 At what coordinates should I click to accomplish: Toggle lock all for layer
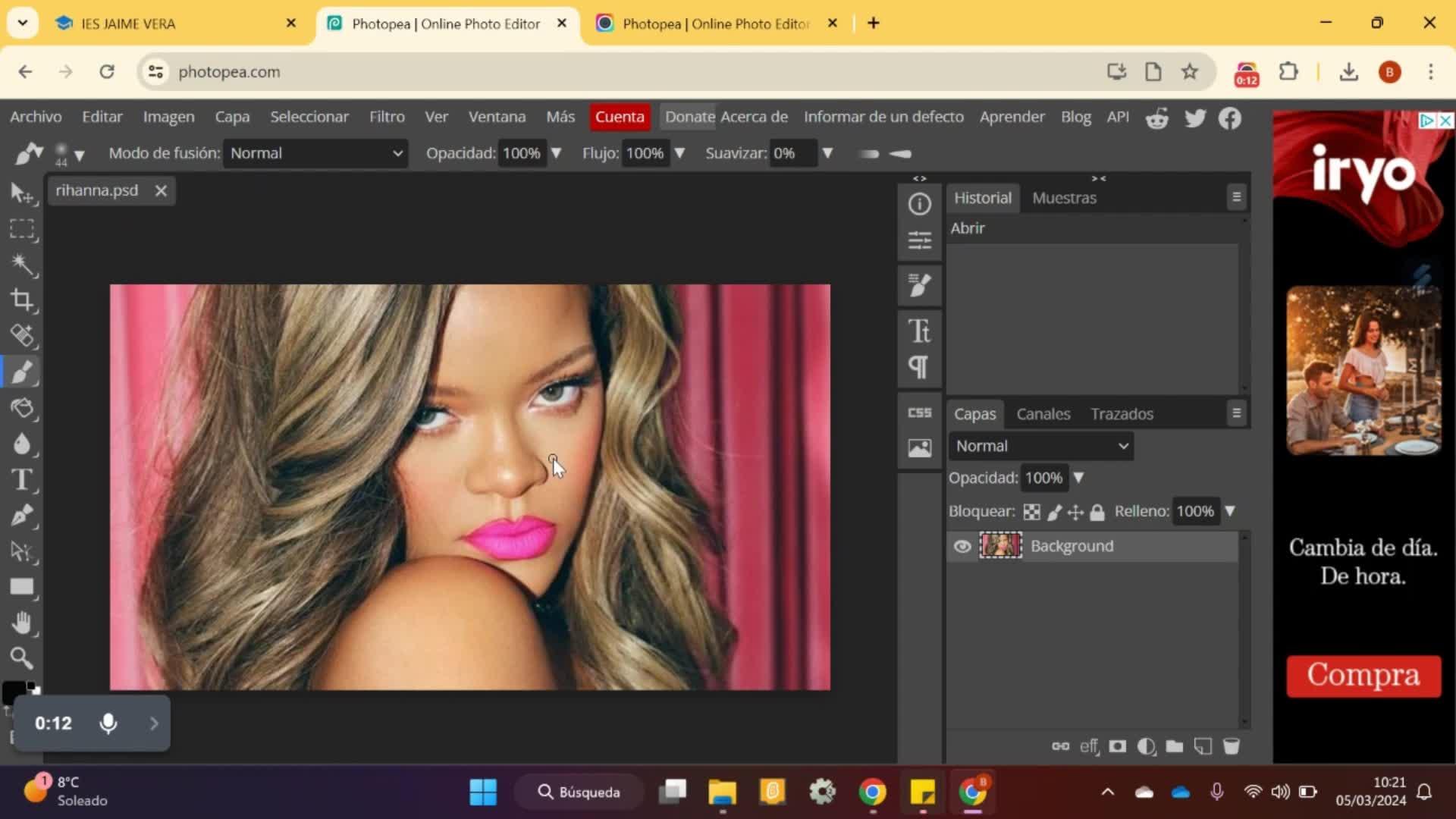point(1097,513)
